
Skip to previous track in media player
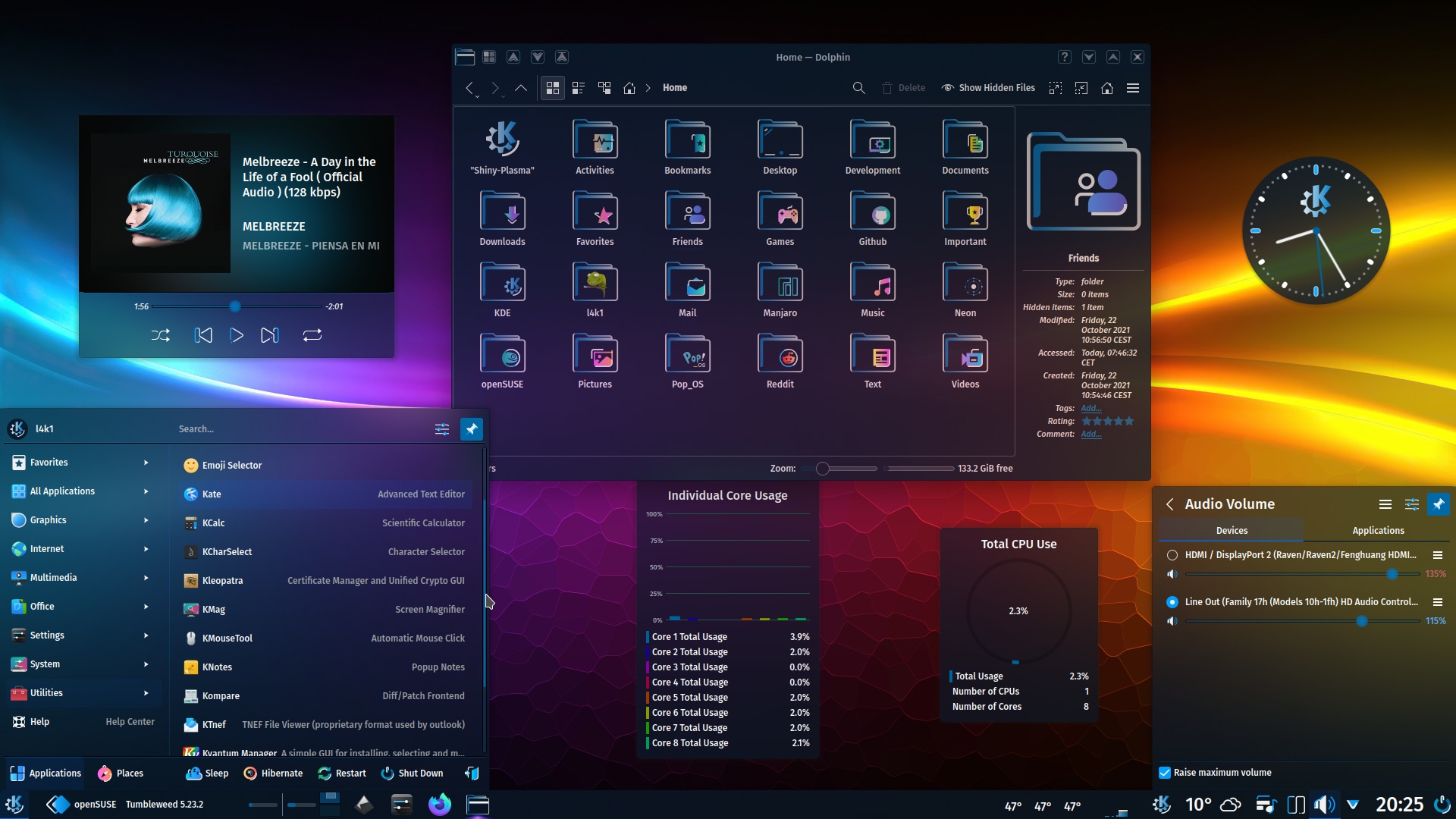coord(202,335)
